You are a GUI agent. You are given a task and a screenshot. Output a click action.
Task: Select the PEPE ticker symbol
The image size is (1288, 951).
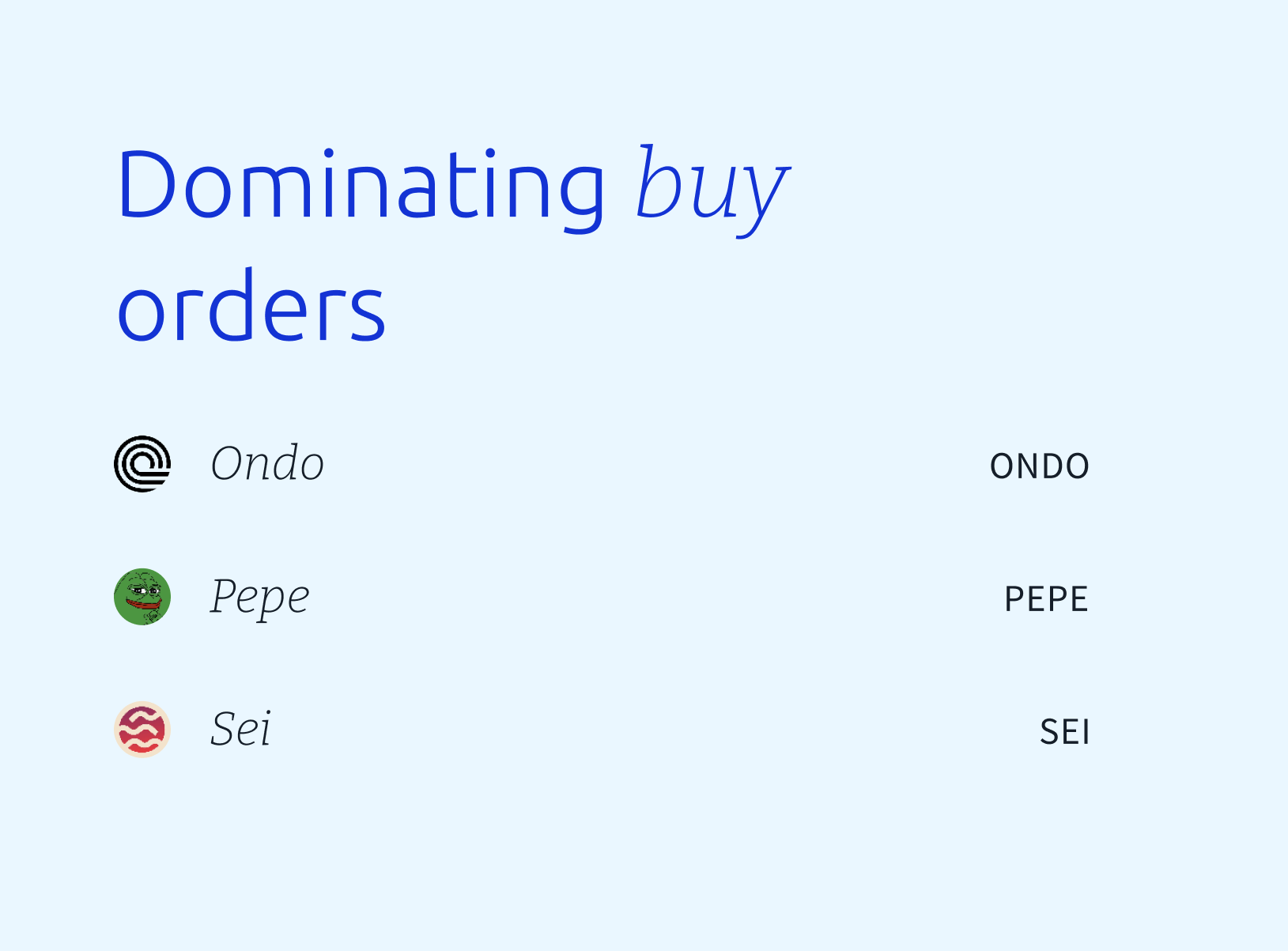1047,599
